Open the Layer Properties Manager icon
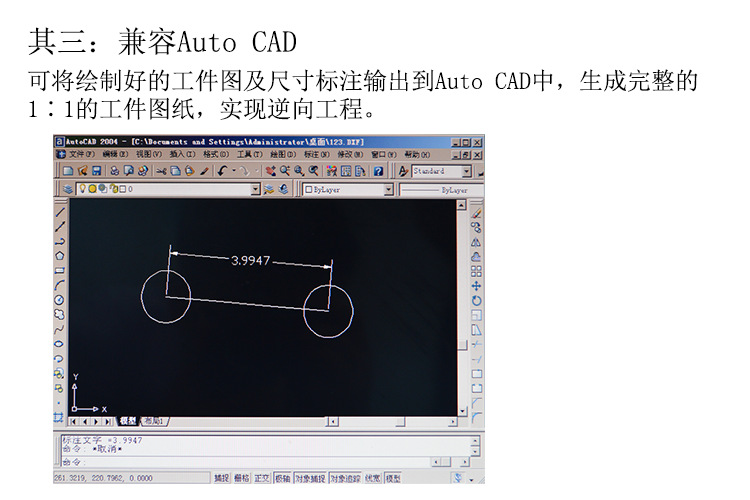The height and width of the screenshot is (500, 750). click(x=68, y=189)
